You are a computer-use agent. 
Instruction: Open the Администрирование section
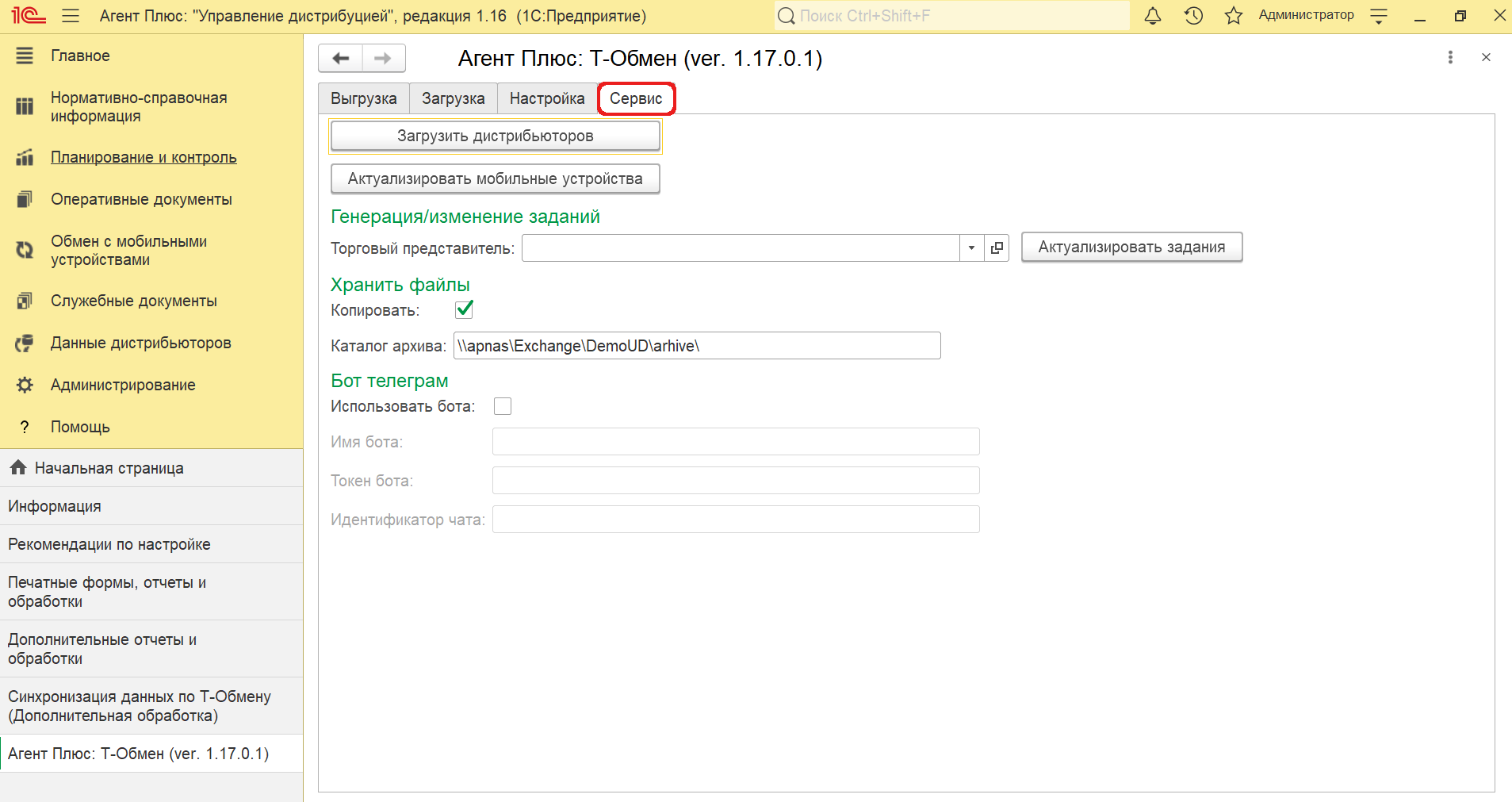click(123, 385)
